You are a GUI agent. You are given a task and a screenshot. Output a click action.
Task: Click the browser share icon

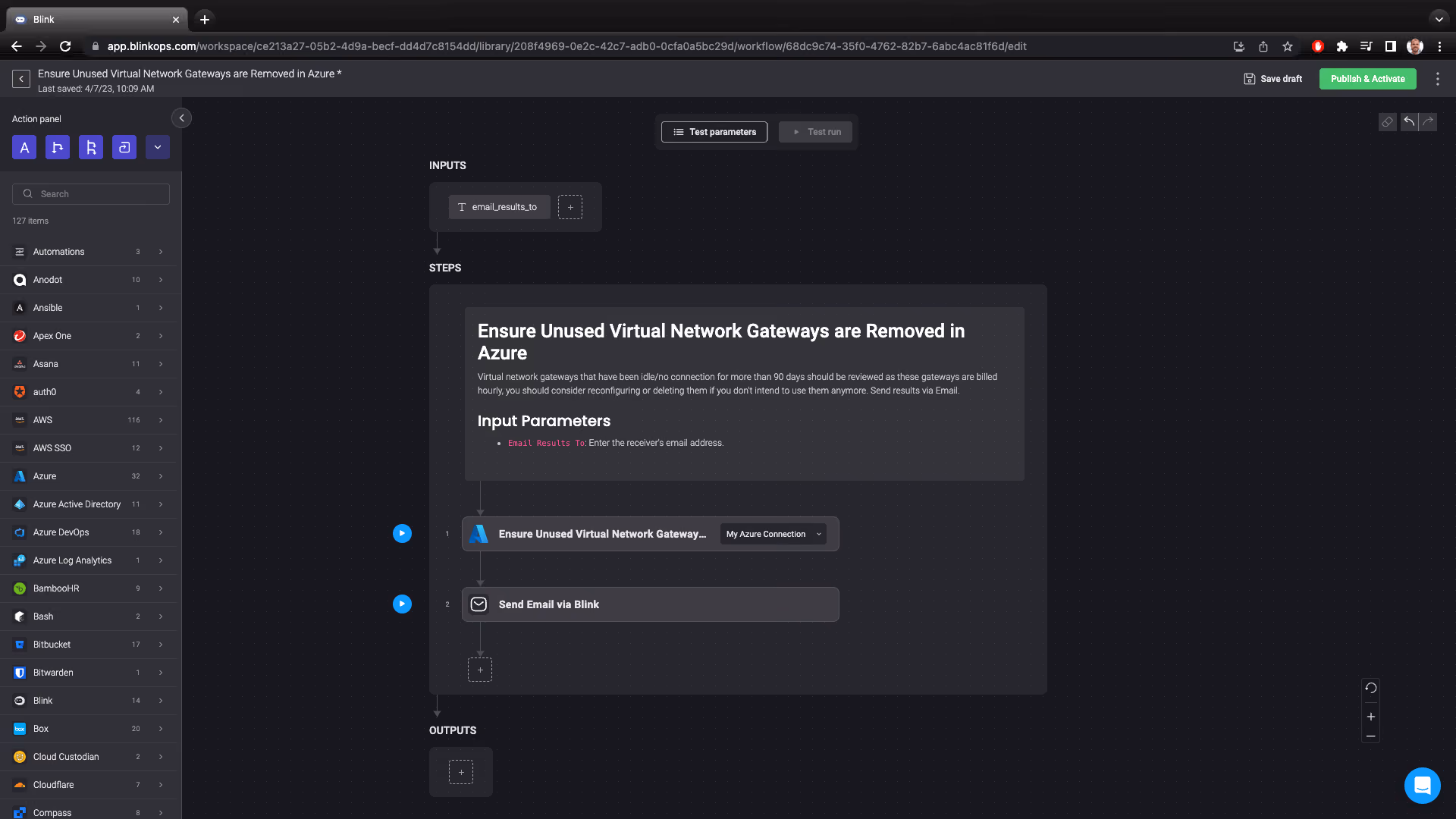1263,46
